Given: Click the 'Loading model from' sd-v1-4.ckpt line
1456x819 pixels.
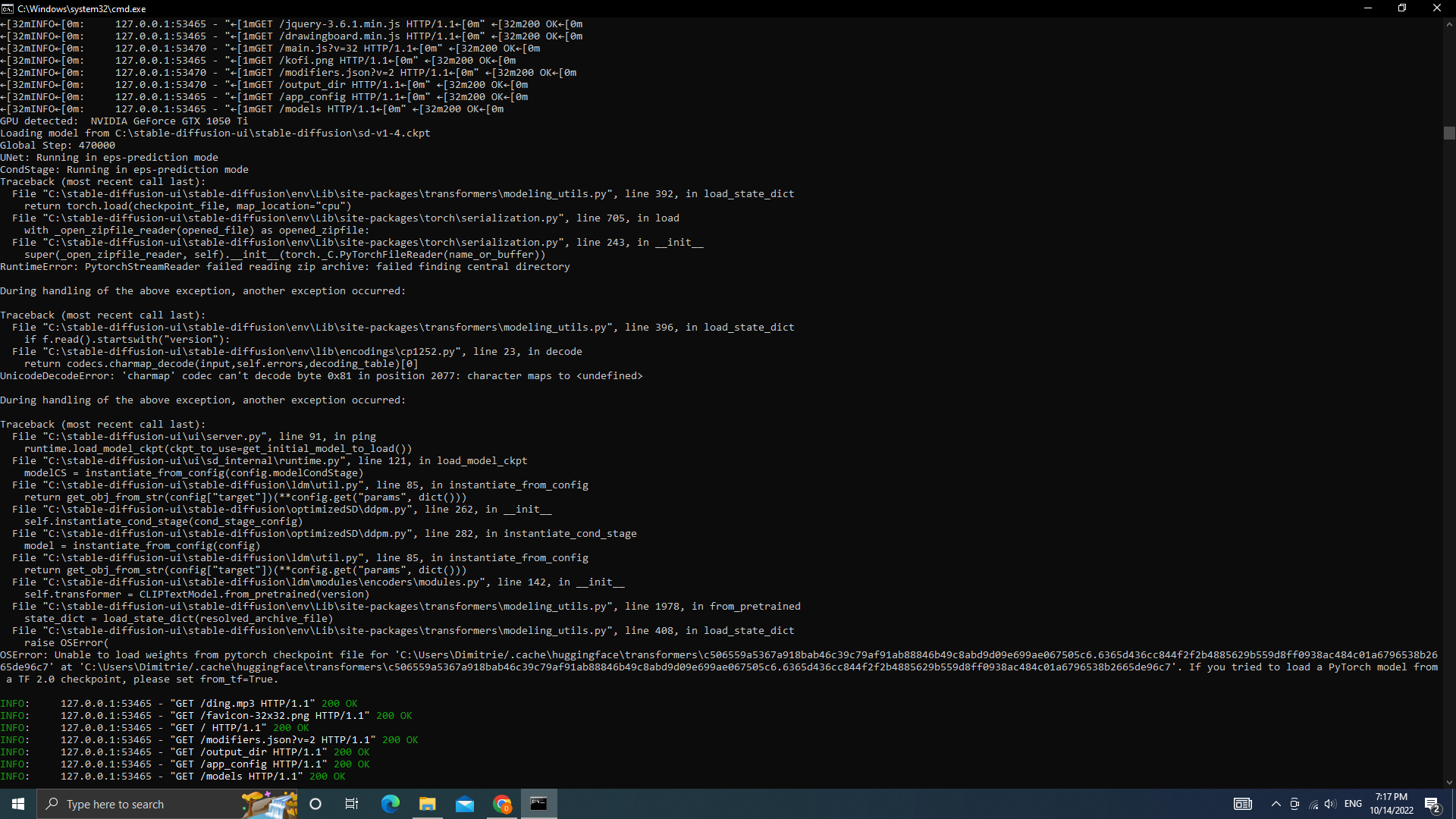Looking at the screenshot, I should point(215,133).
